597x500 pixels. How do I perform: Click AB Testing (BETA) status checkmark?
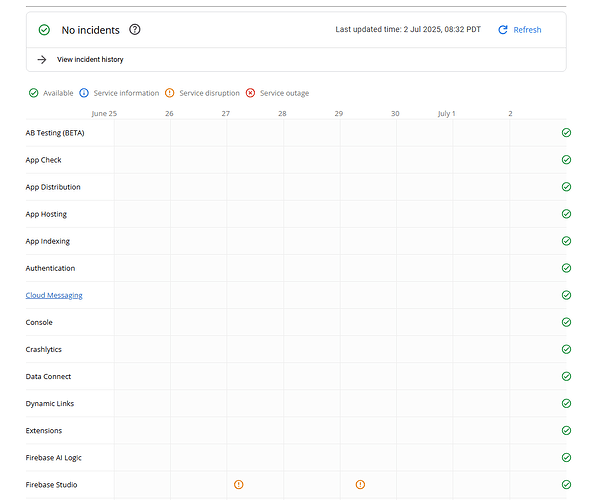(x=566, y=133)
